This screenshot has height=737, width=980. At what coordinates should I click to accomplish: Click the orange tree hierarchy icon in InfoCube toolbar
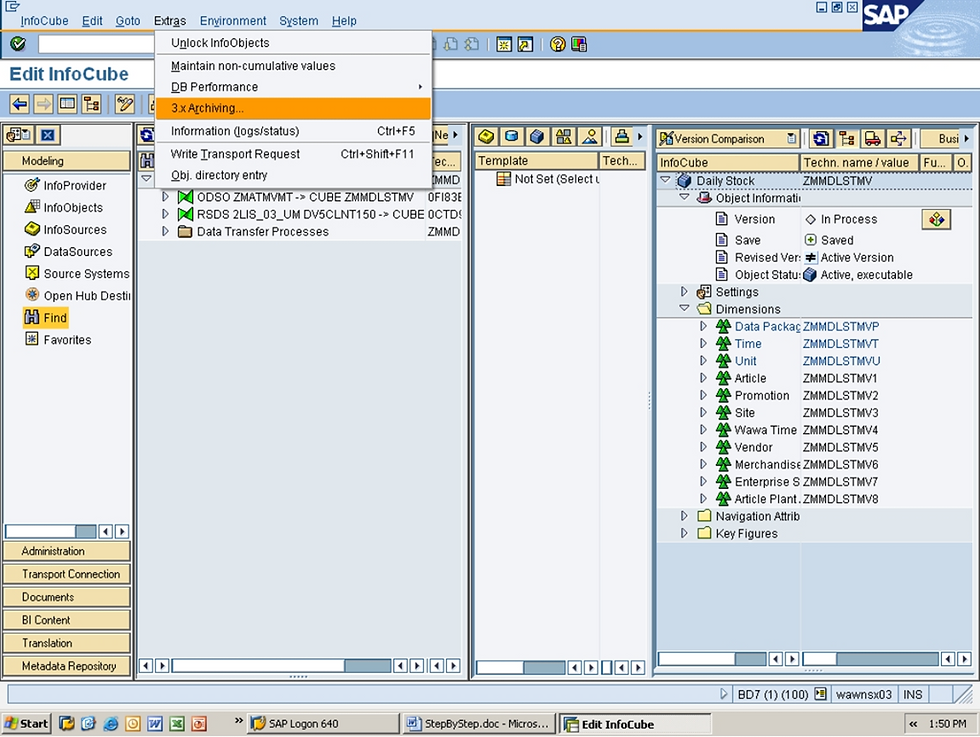[847, 138]
